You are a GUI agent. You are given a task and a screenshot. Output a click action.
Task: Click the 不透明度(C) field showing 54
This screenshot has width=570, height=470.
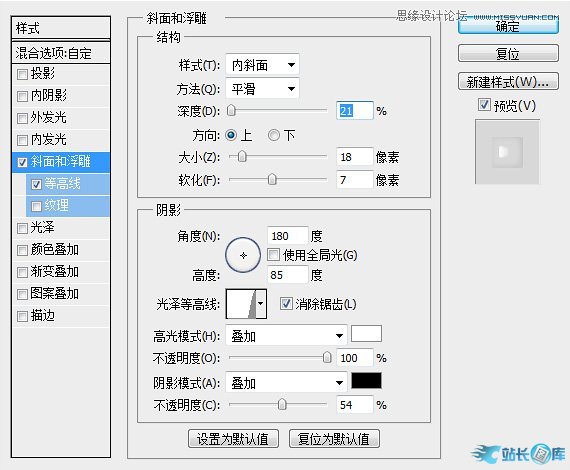click(354, 405)
